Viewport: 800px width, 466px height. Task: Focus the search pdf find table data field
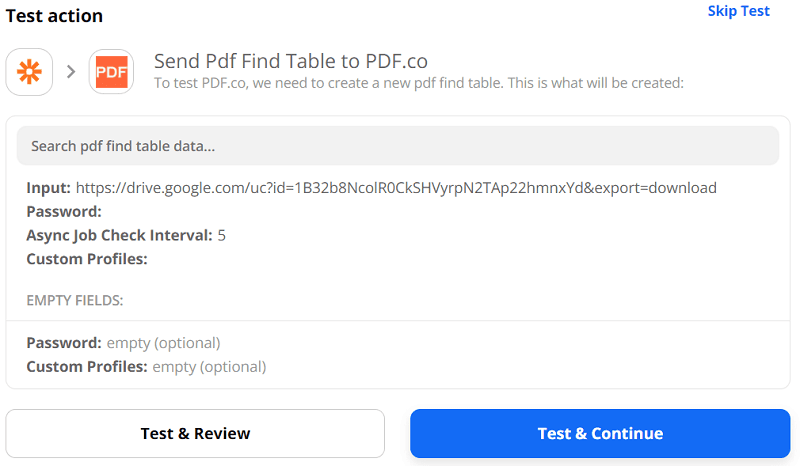397,146
